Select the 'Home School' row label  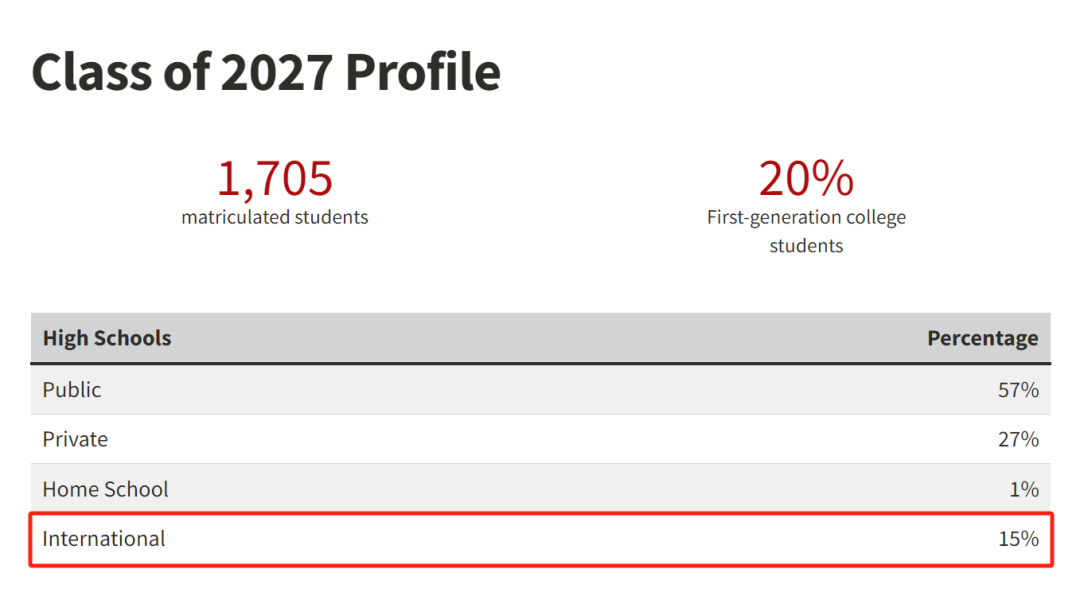click(105, 489)
